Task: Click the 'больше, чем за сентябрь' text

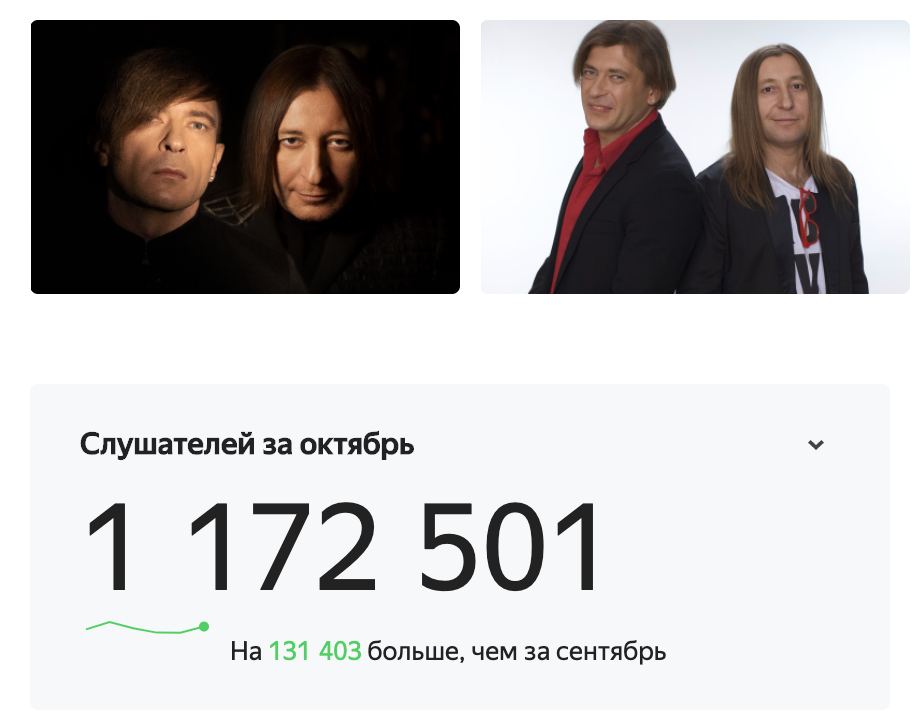Action: (517, 652)
